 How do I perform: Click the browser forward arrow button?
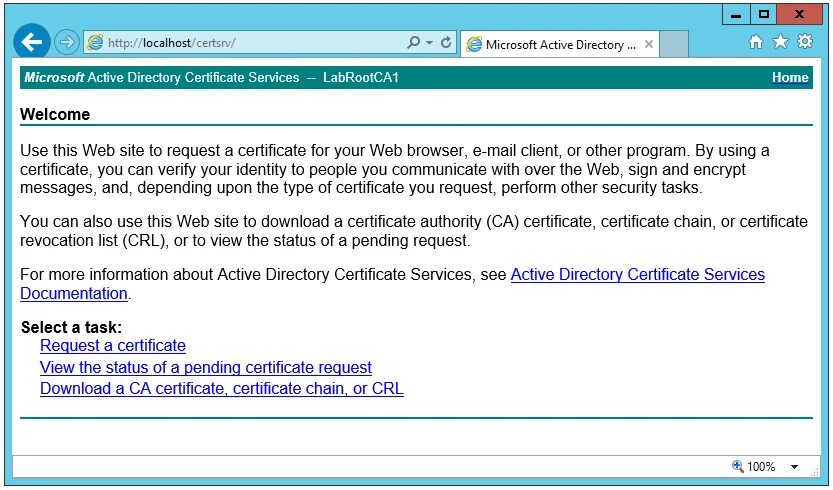[x=66, y=43]
